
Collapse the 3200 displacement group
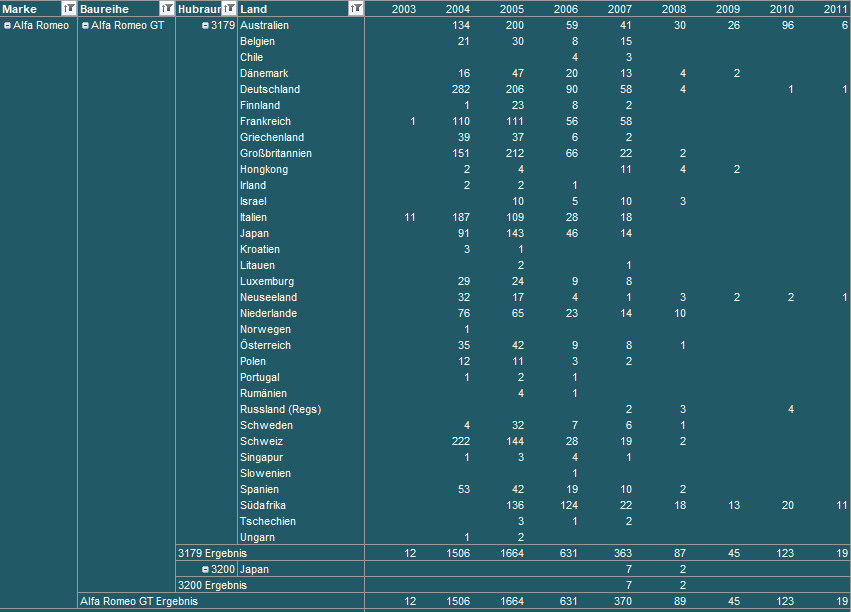click(205, 570)
